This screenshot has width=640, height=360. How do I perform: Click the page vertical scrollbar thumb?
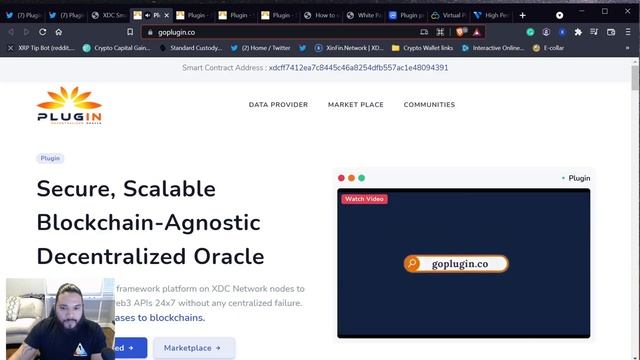coord(635,78)
